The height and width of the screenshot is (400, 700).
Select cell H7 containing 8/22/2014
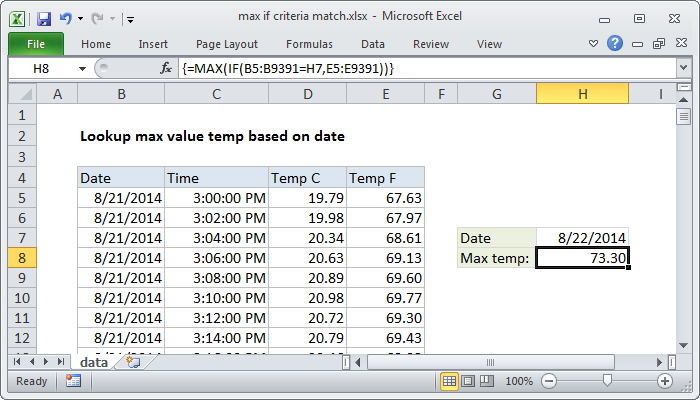(583, 238)
